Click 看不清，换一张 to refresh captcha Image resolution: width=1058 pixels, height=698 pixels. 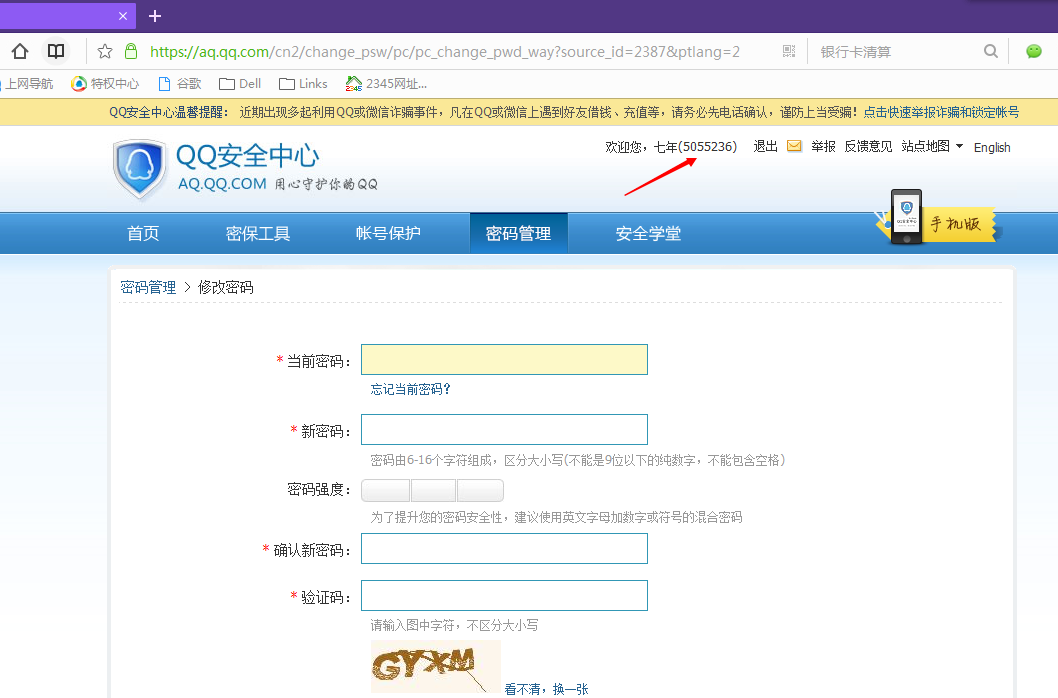[x=547, y=689]
